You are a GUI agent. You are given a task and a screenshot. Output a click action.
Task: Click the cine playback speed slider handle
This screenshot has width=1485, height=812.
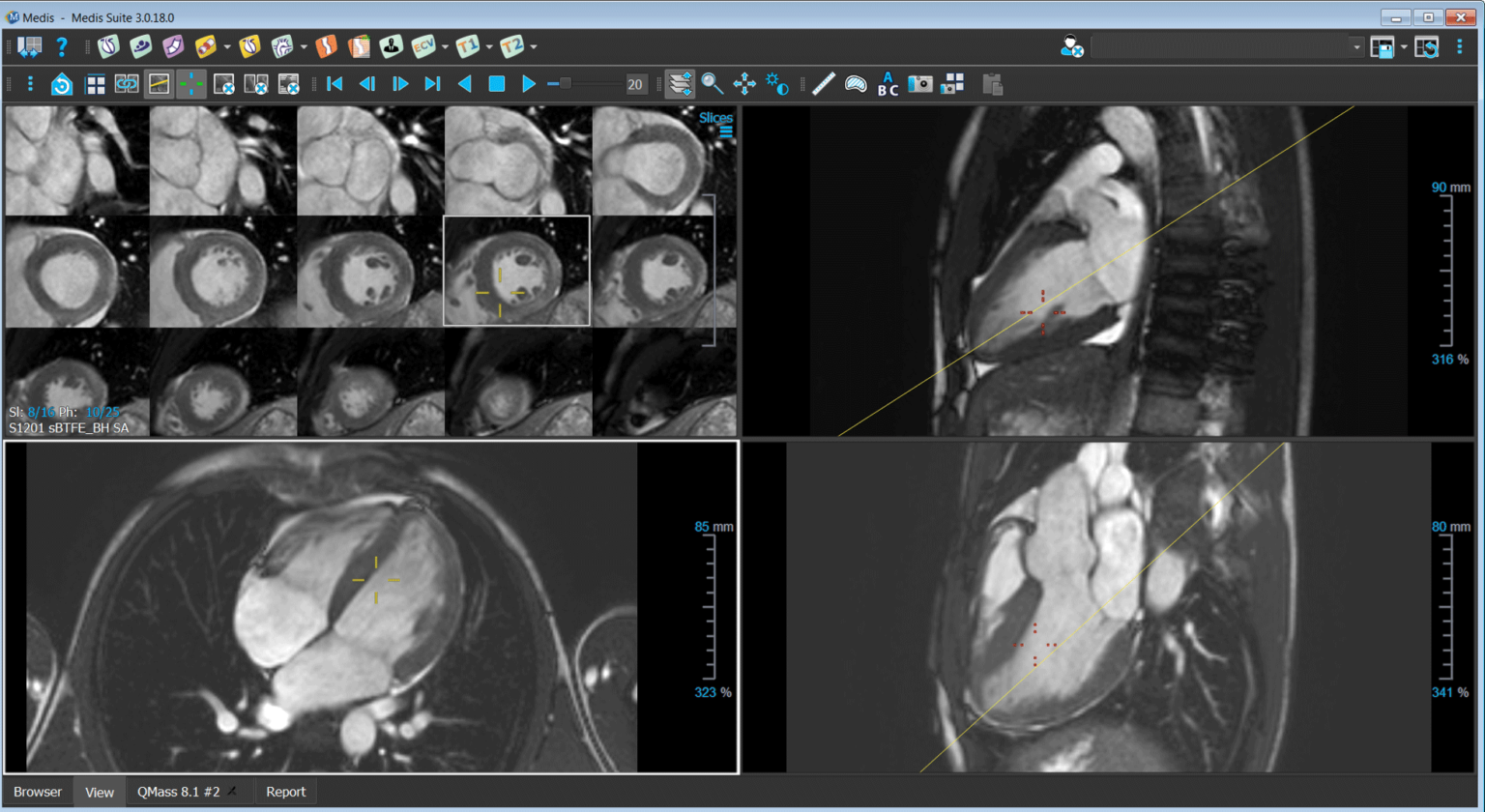[x=566, y=84]
